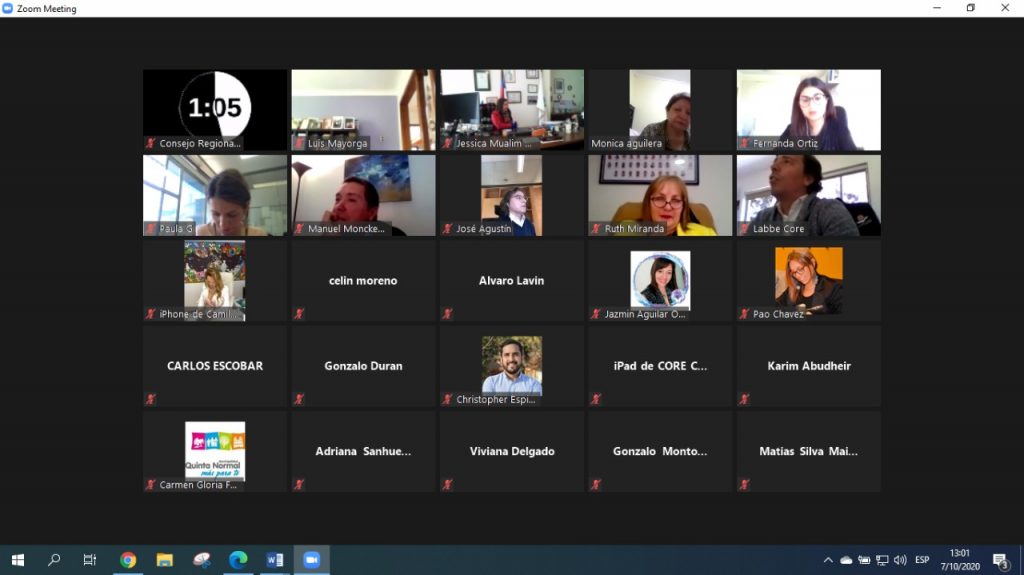Click the Quinta Normal logo tile

click(215, 451)
